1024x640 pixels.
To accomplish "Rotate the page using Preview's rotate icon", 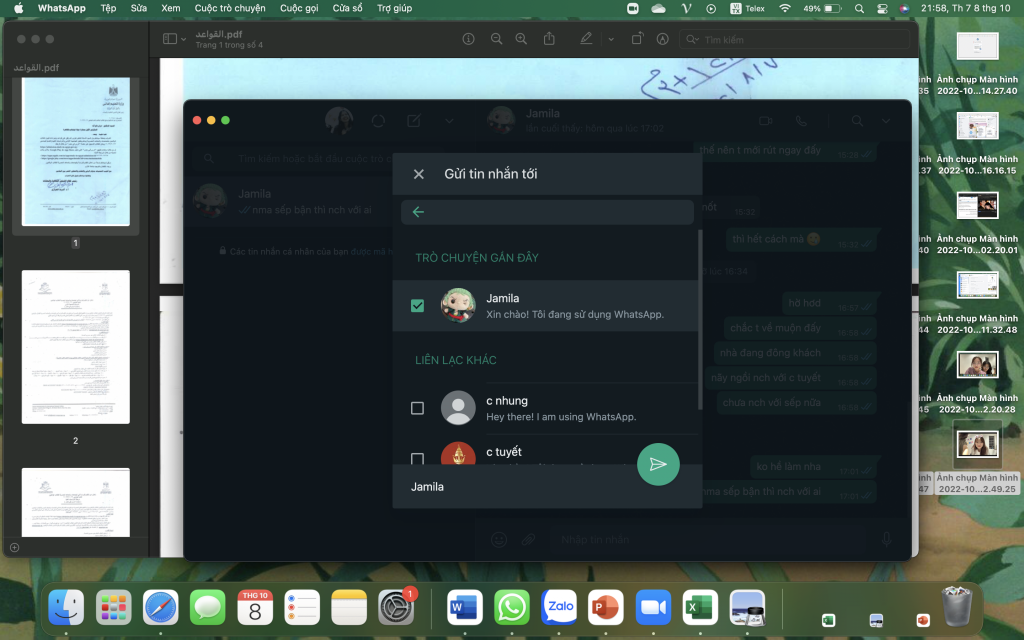I will point(637,39).
